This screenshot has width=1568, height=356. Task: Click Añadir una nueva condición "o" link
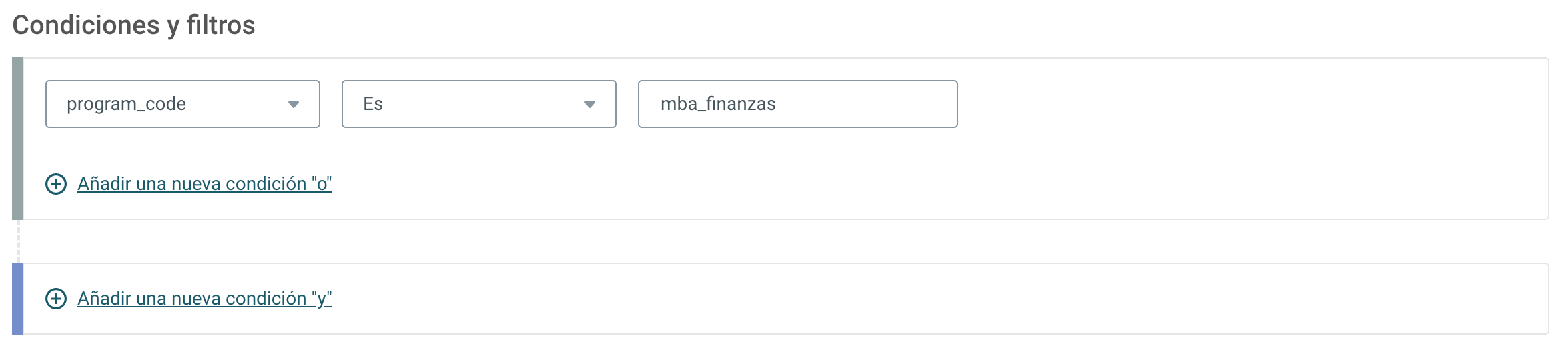(204, 184)
